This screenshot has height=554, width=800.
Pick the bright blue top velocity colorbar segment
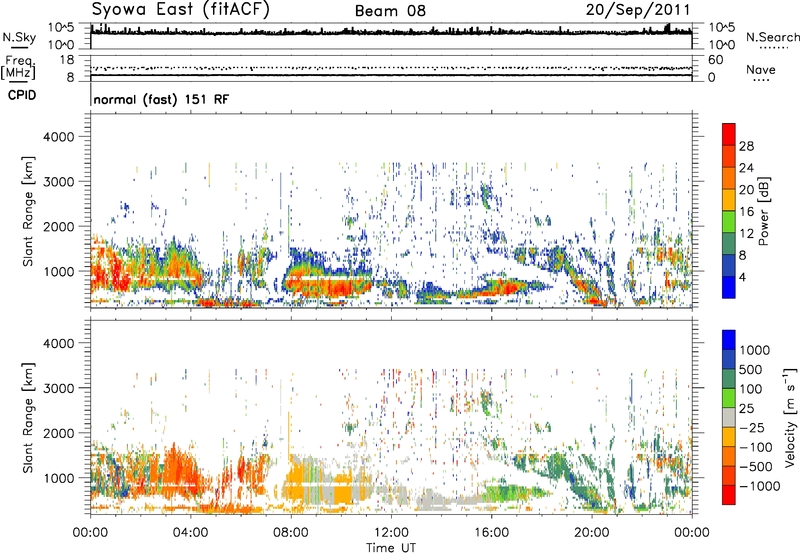click(x=729, y=340)
